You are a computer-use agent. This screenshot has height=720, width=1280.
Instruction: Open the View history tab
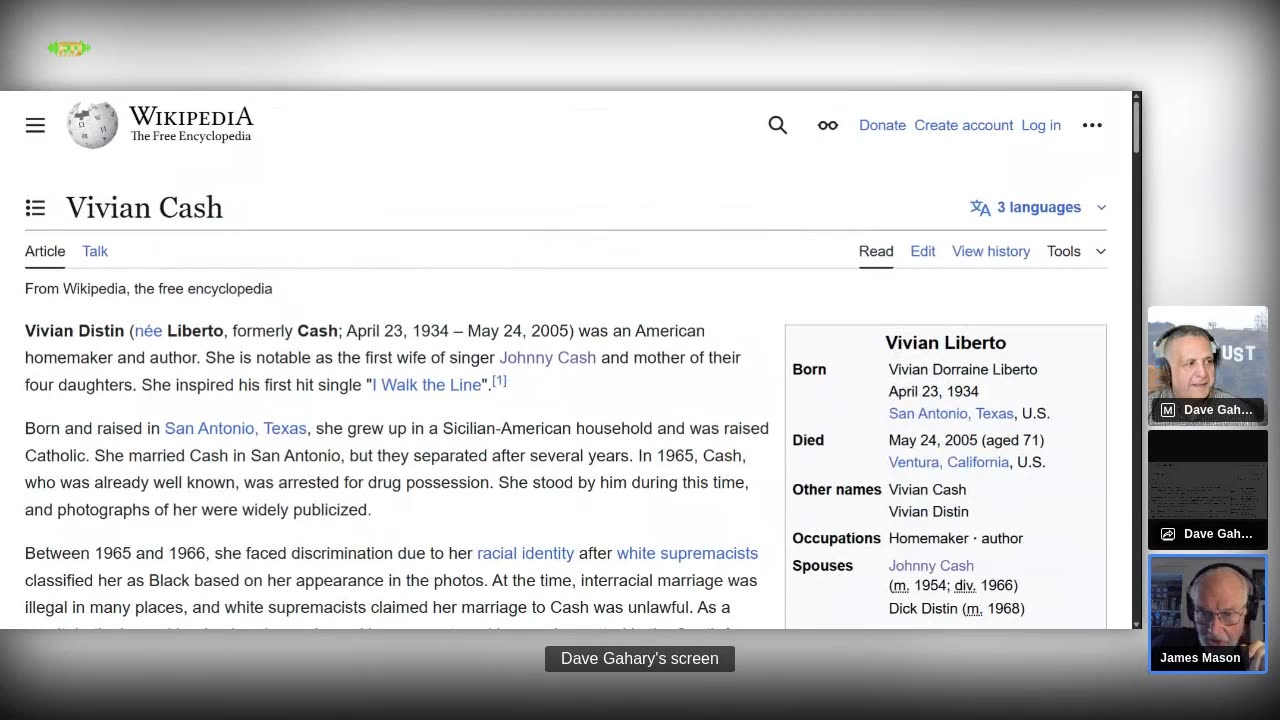click(991, 251)
